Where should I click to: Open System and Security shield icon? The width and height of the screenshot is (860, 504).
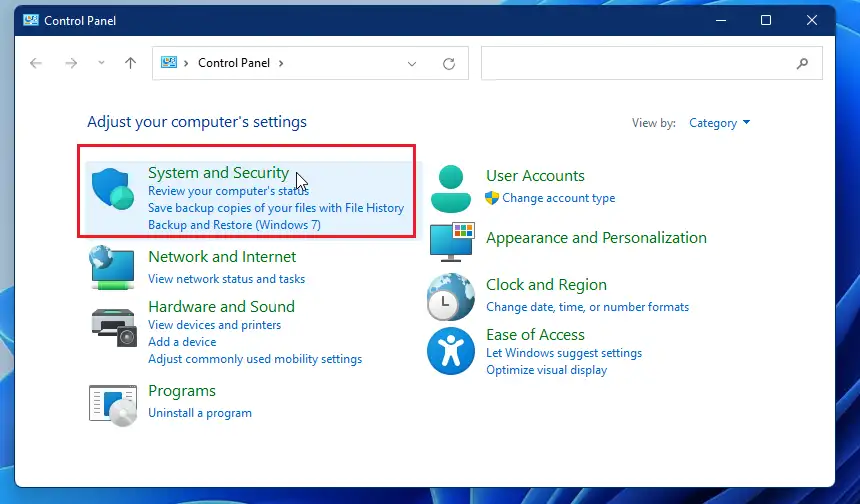(112, 189)
